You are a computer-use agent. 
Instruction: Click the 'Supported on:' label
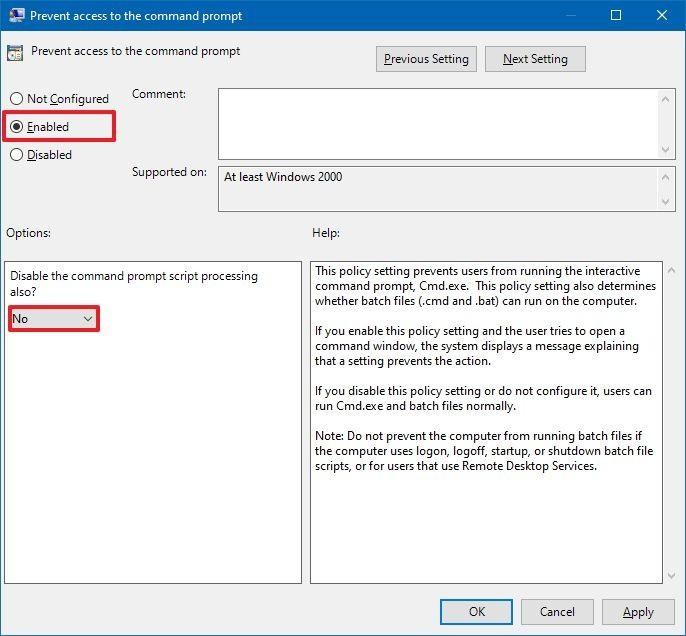pos(169,172)
